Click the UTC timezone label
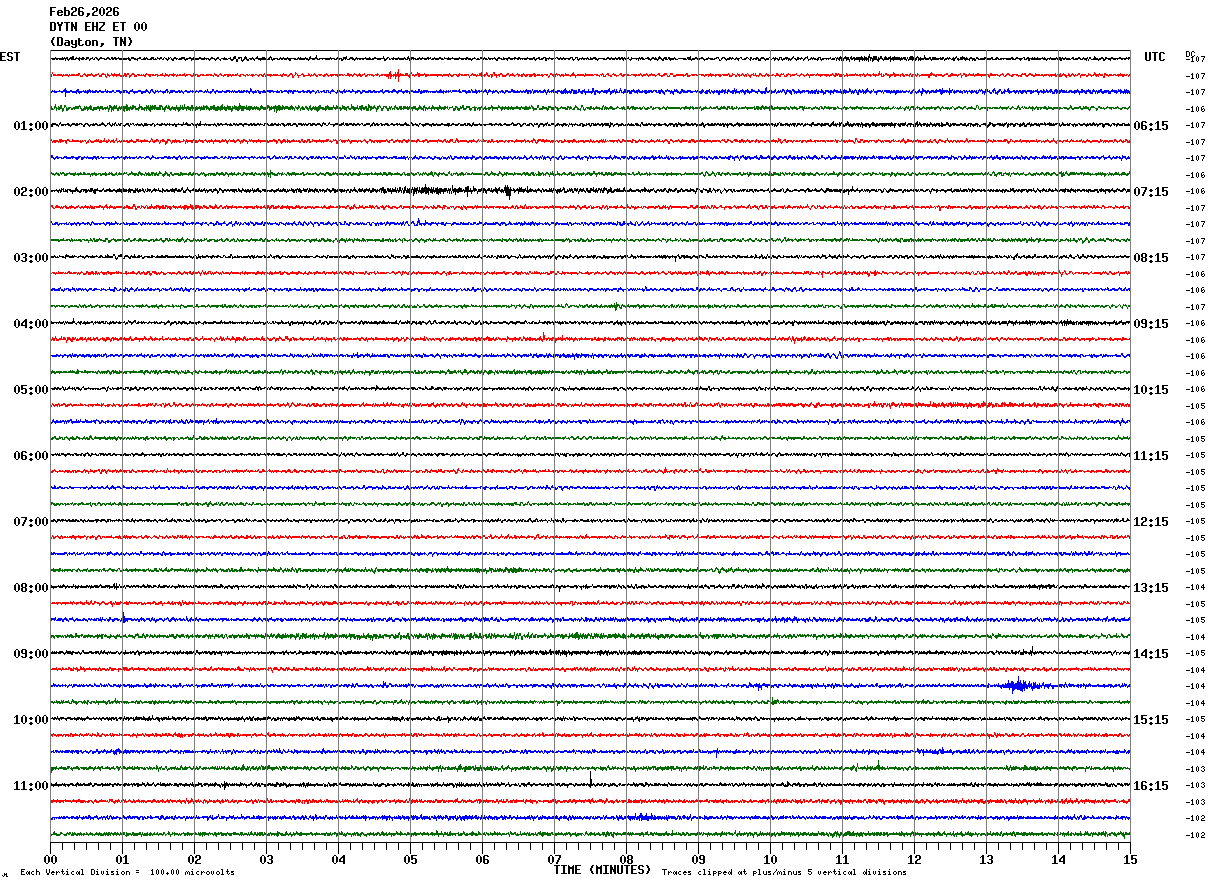The width and height of the screenshot is (1210, 886). point(1155,57)
